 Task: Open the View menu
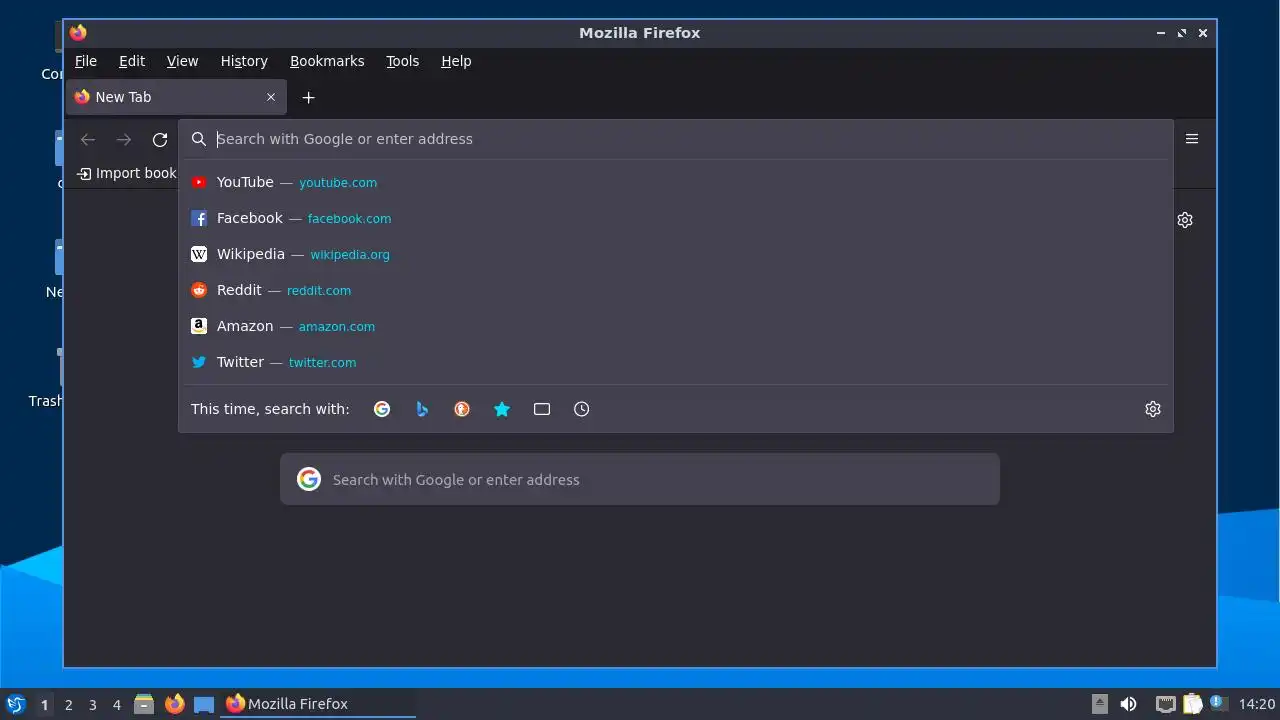(x=182, y=61)
